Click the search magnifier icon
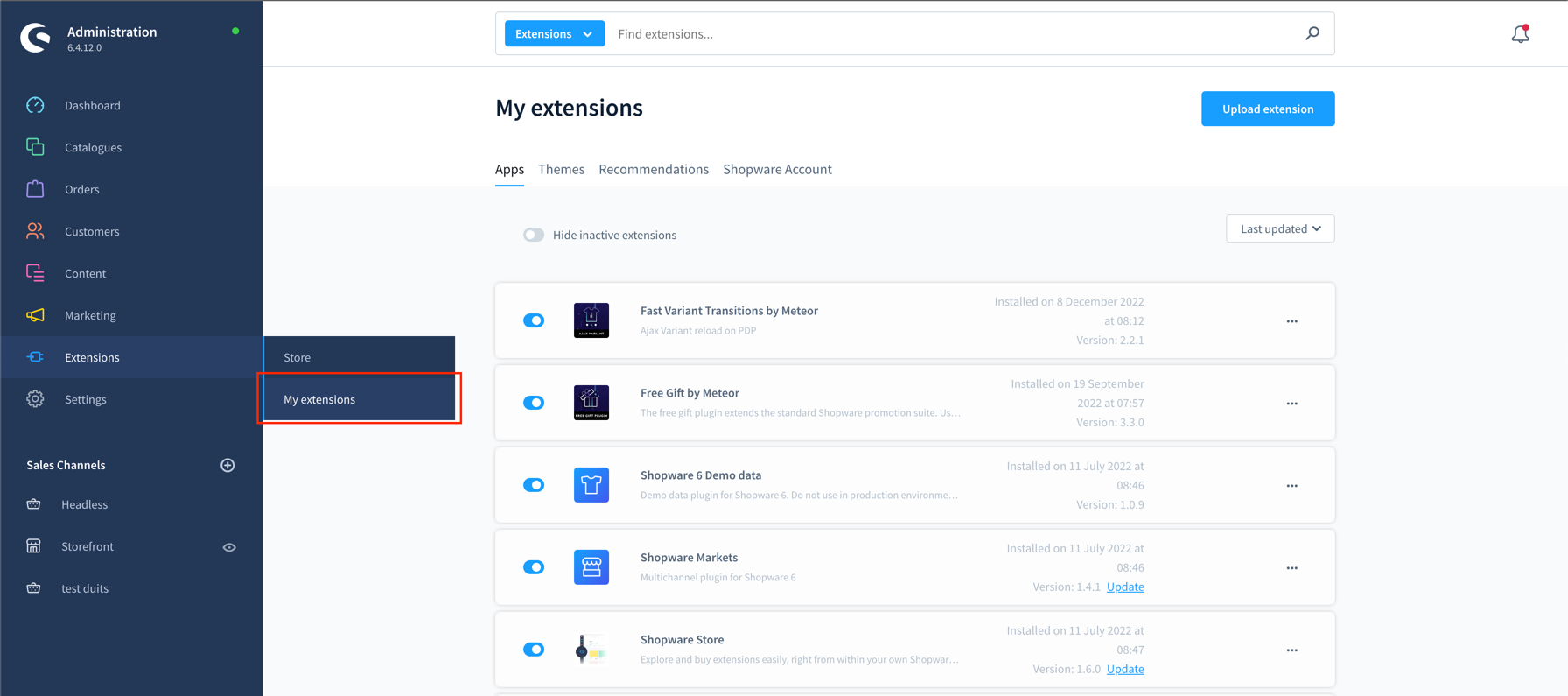 pos(1312,33)
